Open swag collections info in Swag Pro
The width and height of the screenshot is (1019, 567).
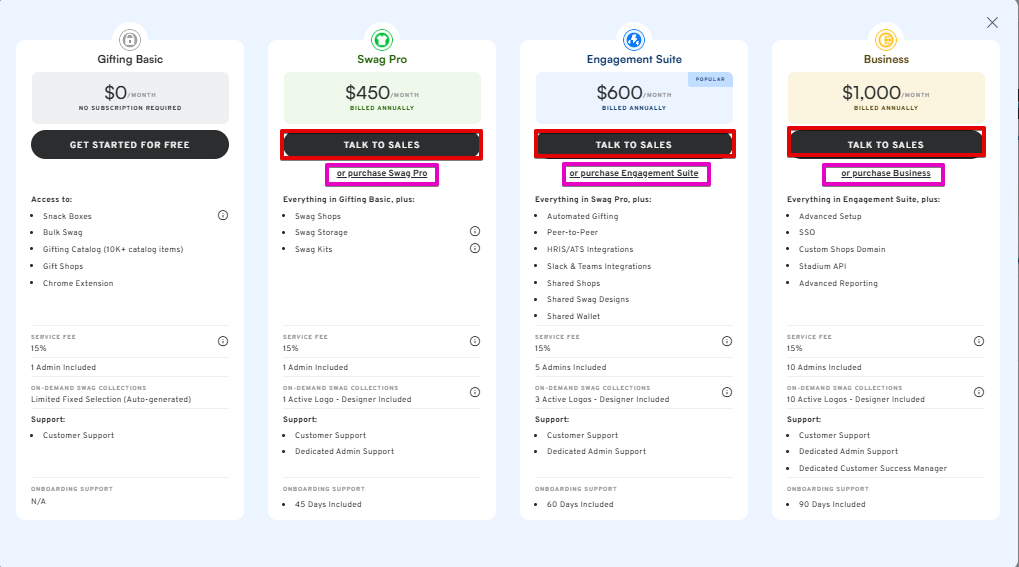click(x=475, y=392)
